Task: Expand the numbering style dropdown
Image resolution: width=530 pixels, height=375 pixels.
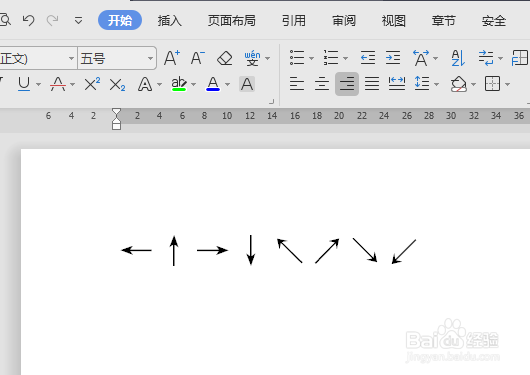Action: click(345, 58)
